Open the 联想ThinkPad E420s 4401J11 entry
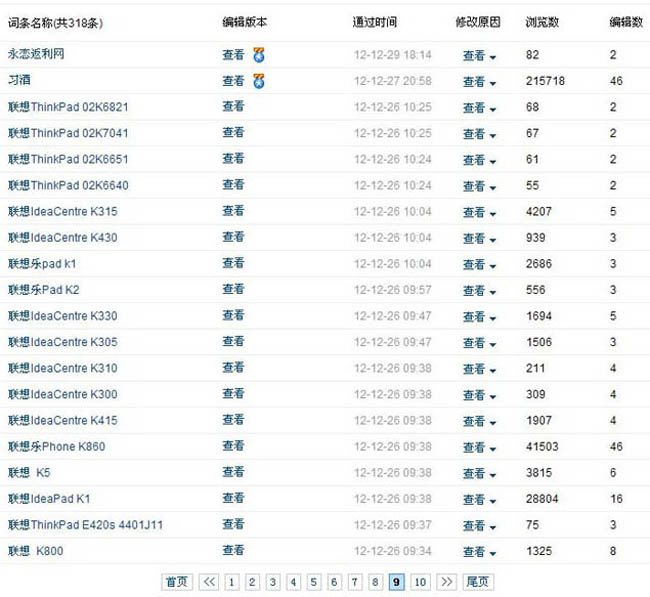The height and width of the screenshot is (597, 650). [x=85, y=524]
